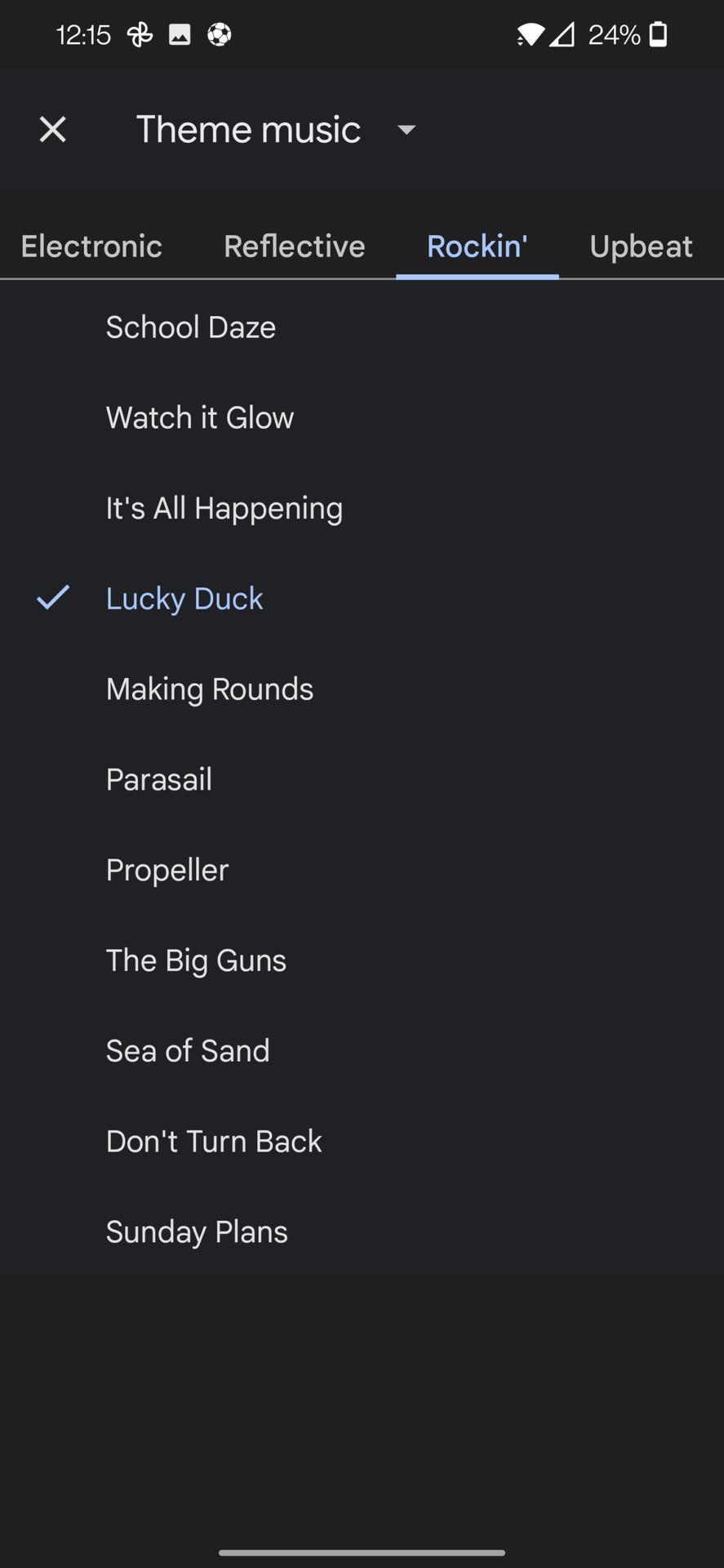Select the Rockin' tab
The height and width of the screenshot is (1568, 724).
pos(477,246)
